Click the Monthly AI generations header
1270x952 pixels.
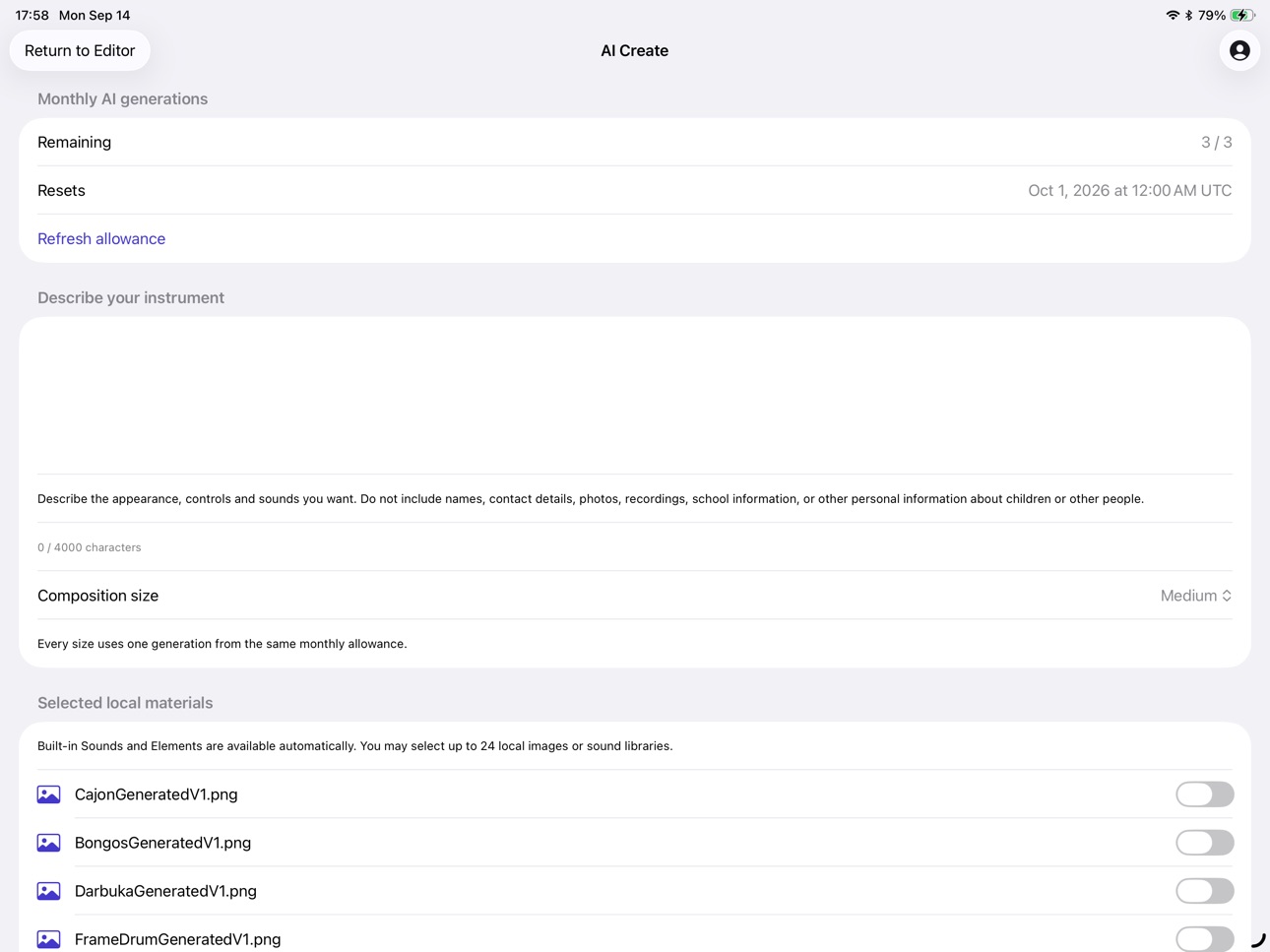(x=122, y=98)
